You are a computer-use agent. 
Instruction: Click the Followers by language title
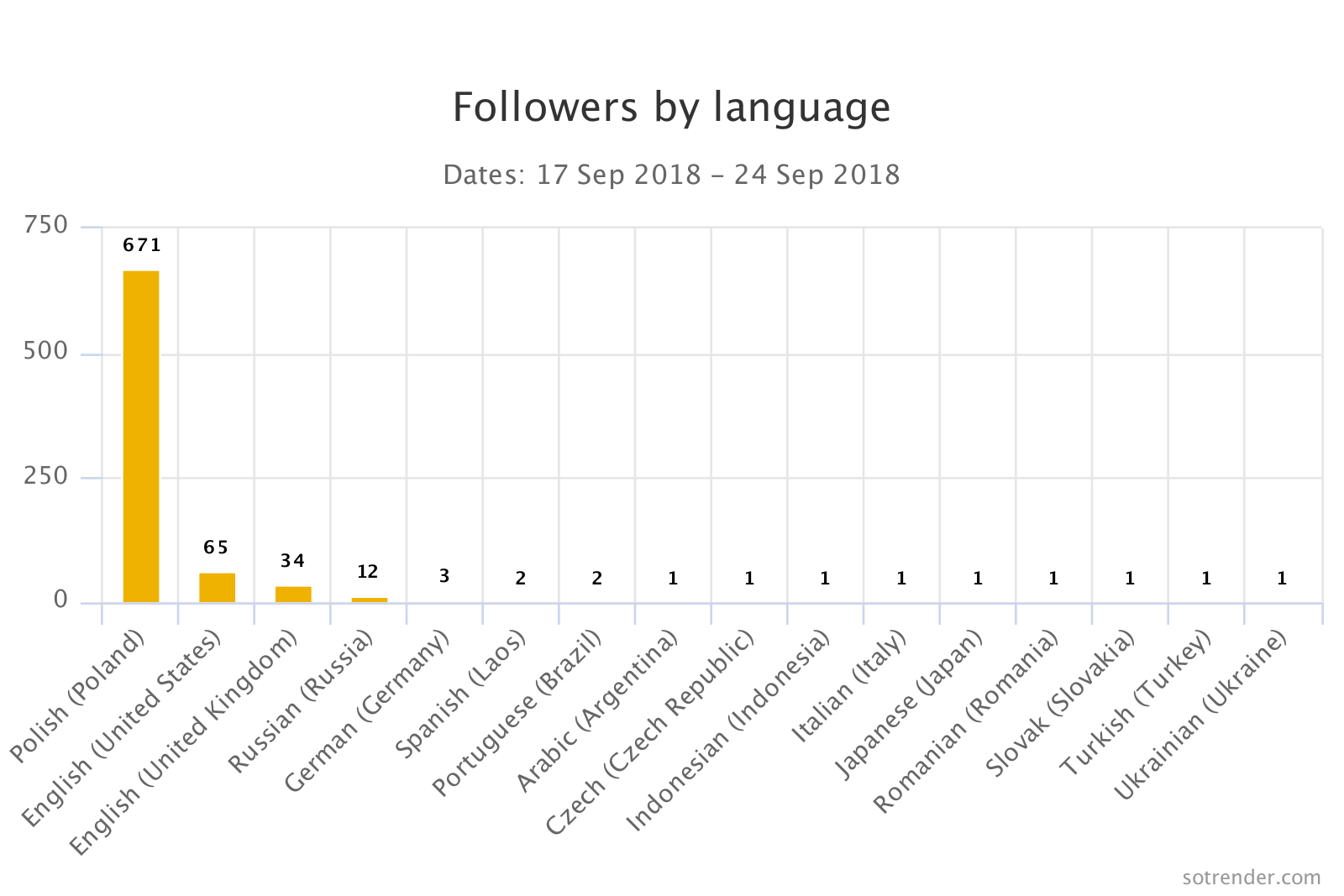[671, 107]
